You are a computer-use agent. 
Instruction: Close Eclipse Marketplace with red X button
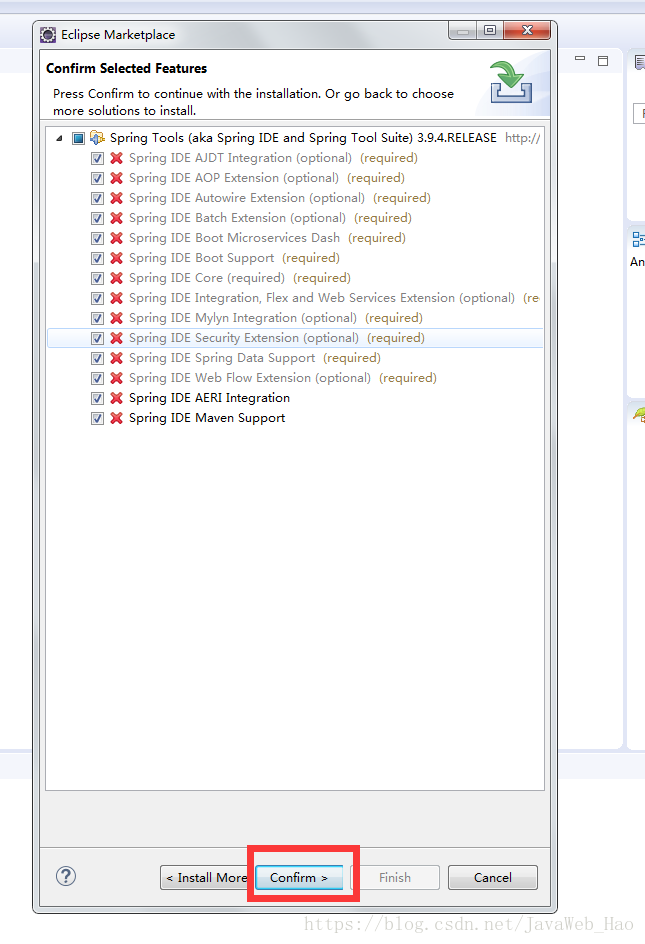coord(527,30)
